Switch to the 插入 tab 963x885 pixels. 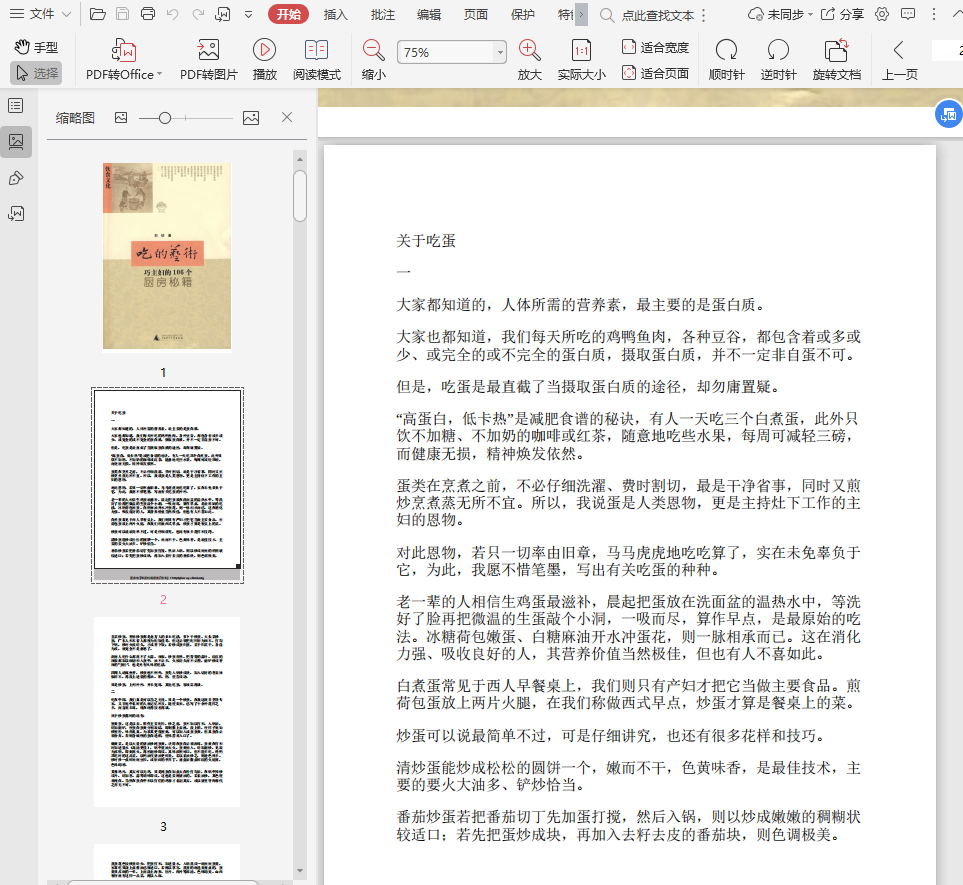pyautogui.click(x=335, y=14)
